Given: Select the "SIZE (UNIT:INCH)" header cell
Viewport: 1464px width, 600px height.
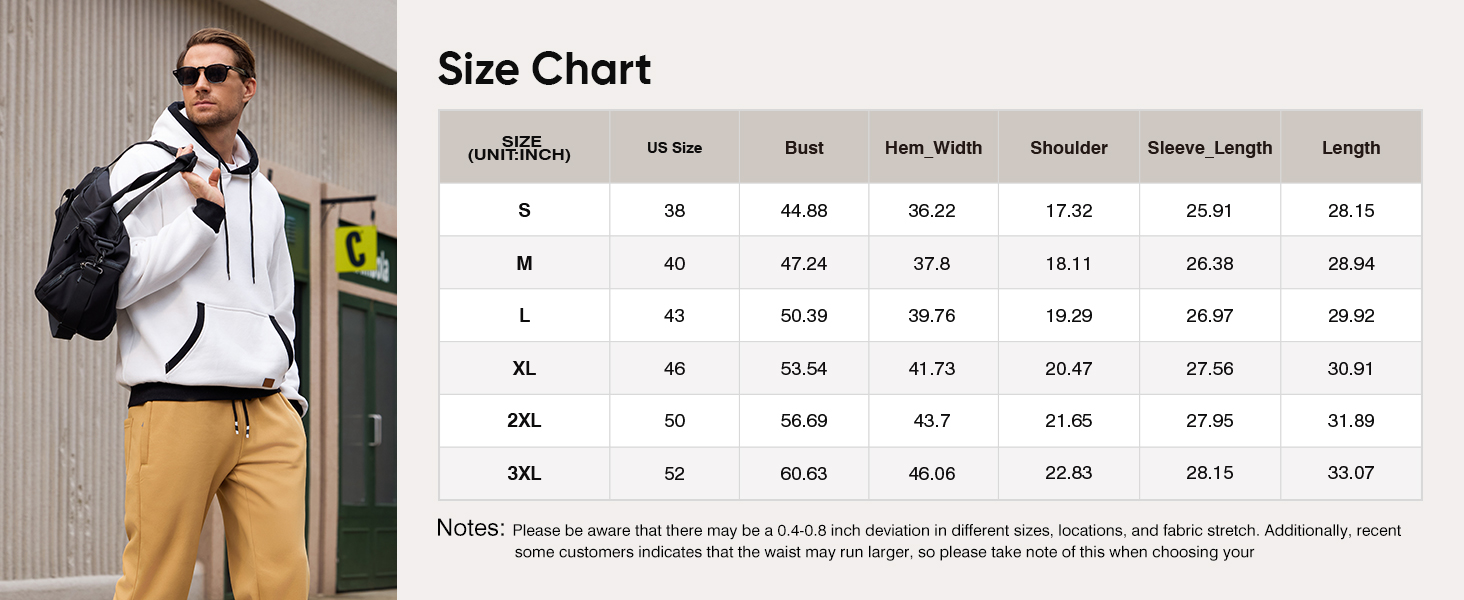Looking at the screenshot, I should point(521,148).
